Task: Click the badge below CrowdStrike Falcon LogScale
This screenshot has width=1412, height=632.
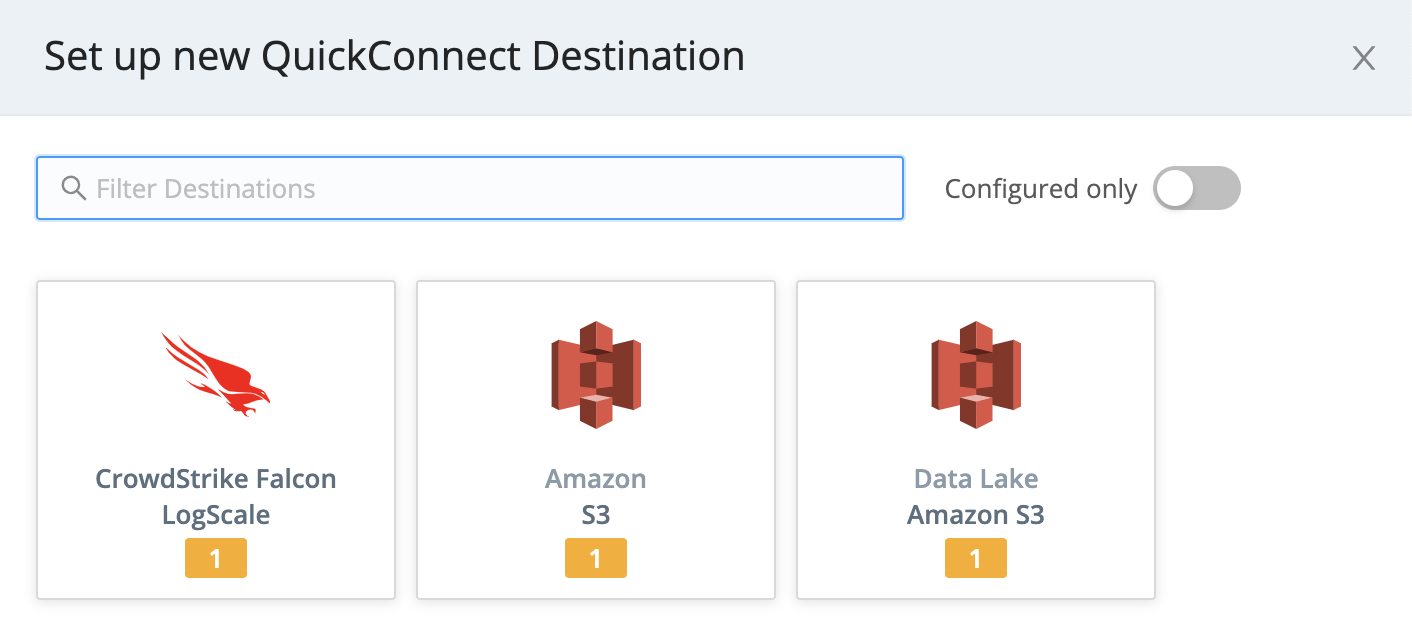Action: [215, 558]
